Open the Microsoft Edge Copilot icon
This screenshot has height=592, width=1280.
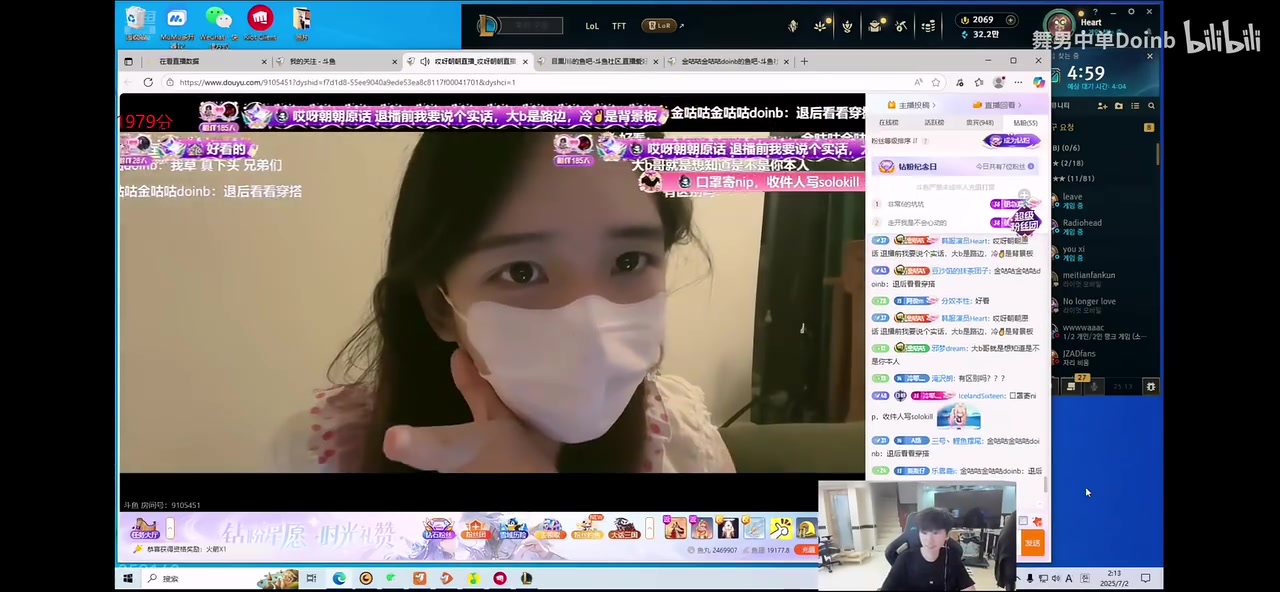[1038, 82]
